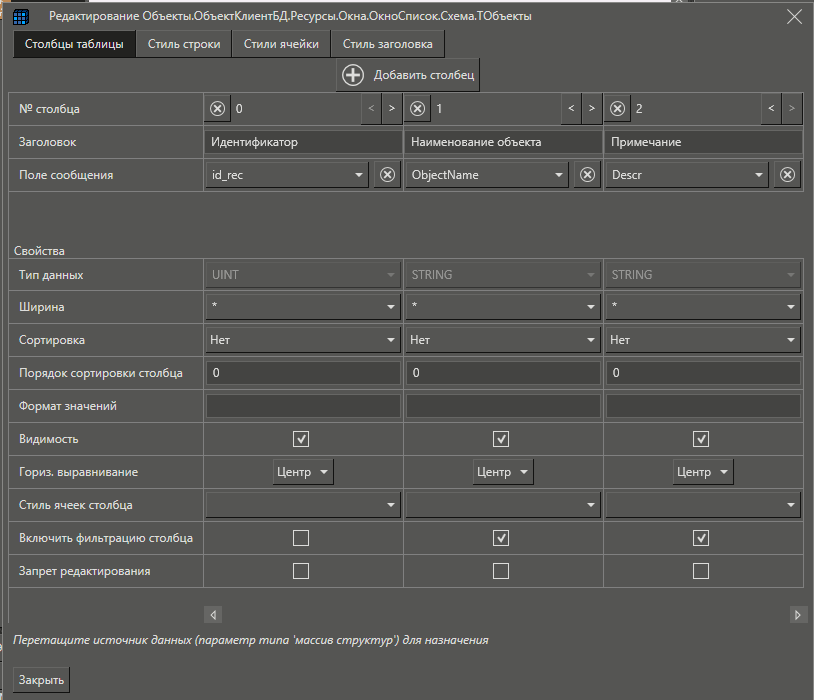Image resolution: width=814 pixels, height=700 pixels.
Task: Remove column 2 using the X icon
Action: pyautogui.click(x=618, y=108)
